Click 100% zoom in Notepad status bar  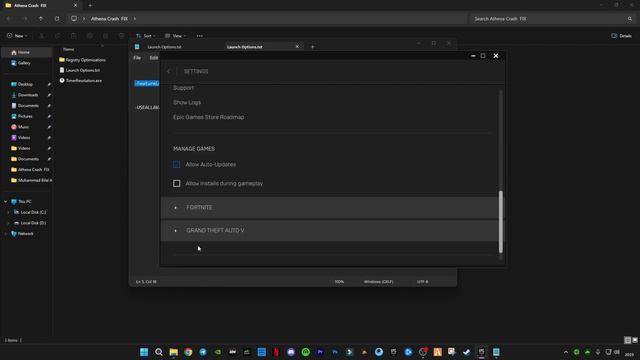[339, 282]
